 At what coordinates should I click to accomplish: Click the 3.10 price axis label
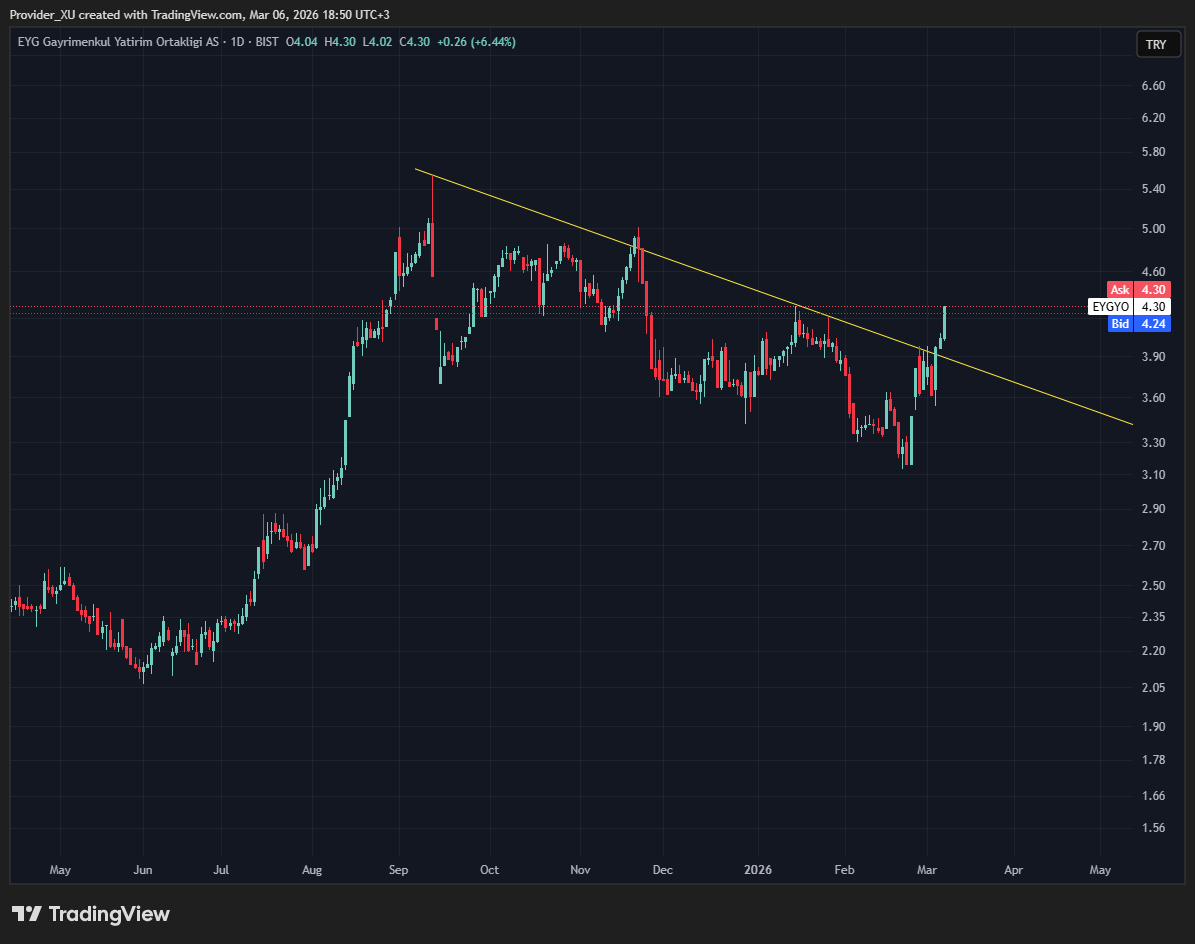coord(1153,475)
